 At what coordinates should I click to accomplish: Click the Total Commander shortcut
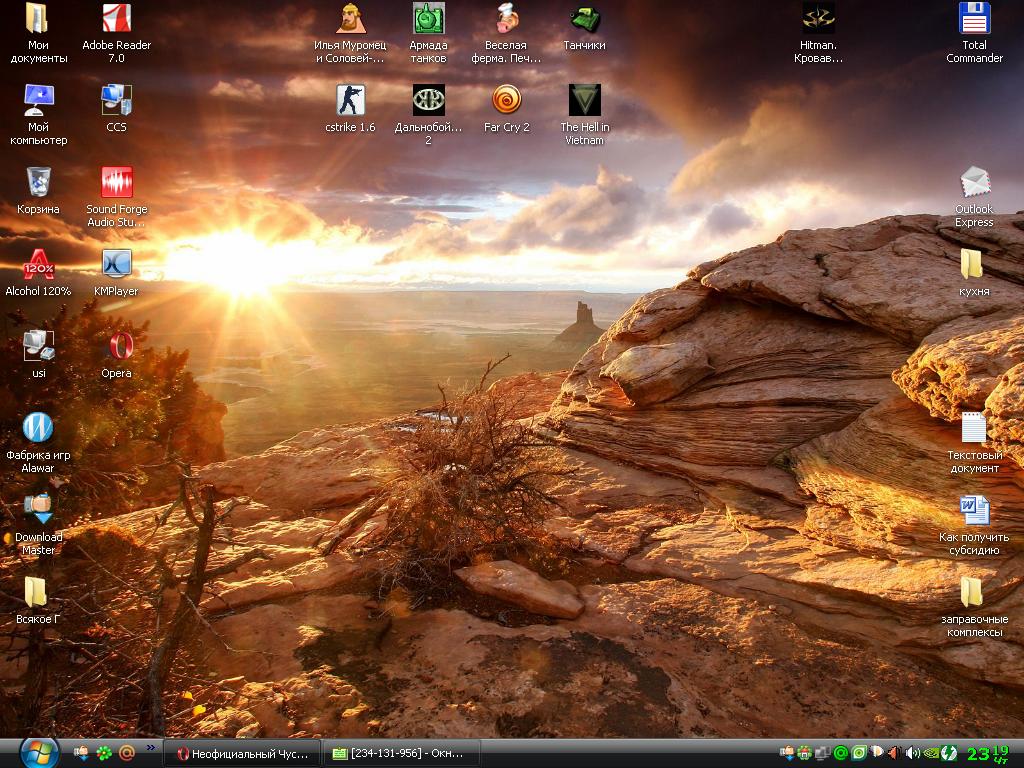pyautogui.click(x=974, y=19)
